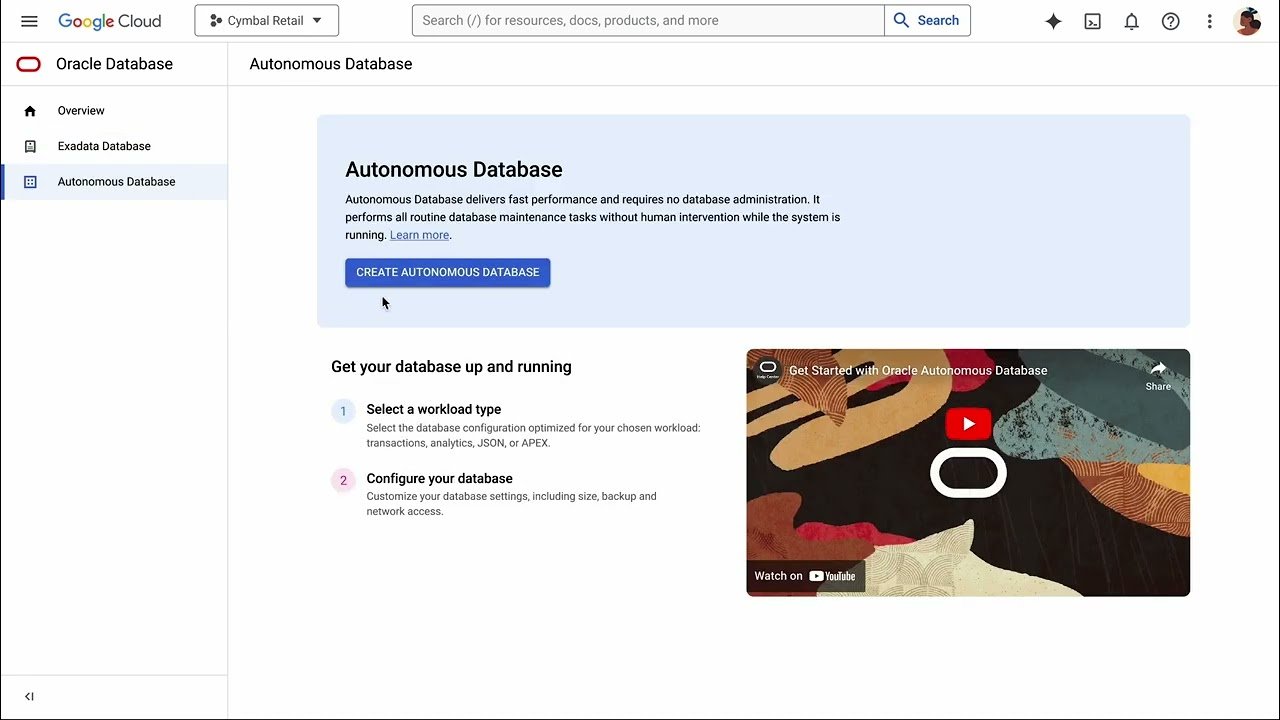This screenshot has height=720, width=1280.
Task: Click the Overview home icon
Action: (x=30, y=111)
